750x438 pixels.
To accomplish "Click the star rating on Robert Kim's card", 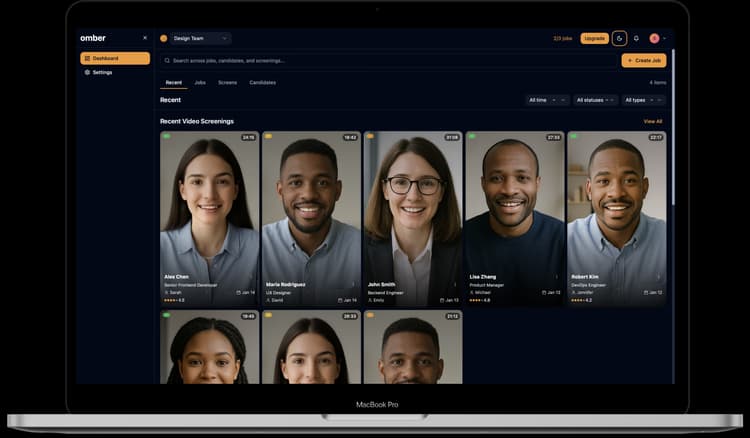I will tap(580, 300).
